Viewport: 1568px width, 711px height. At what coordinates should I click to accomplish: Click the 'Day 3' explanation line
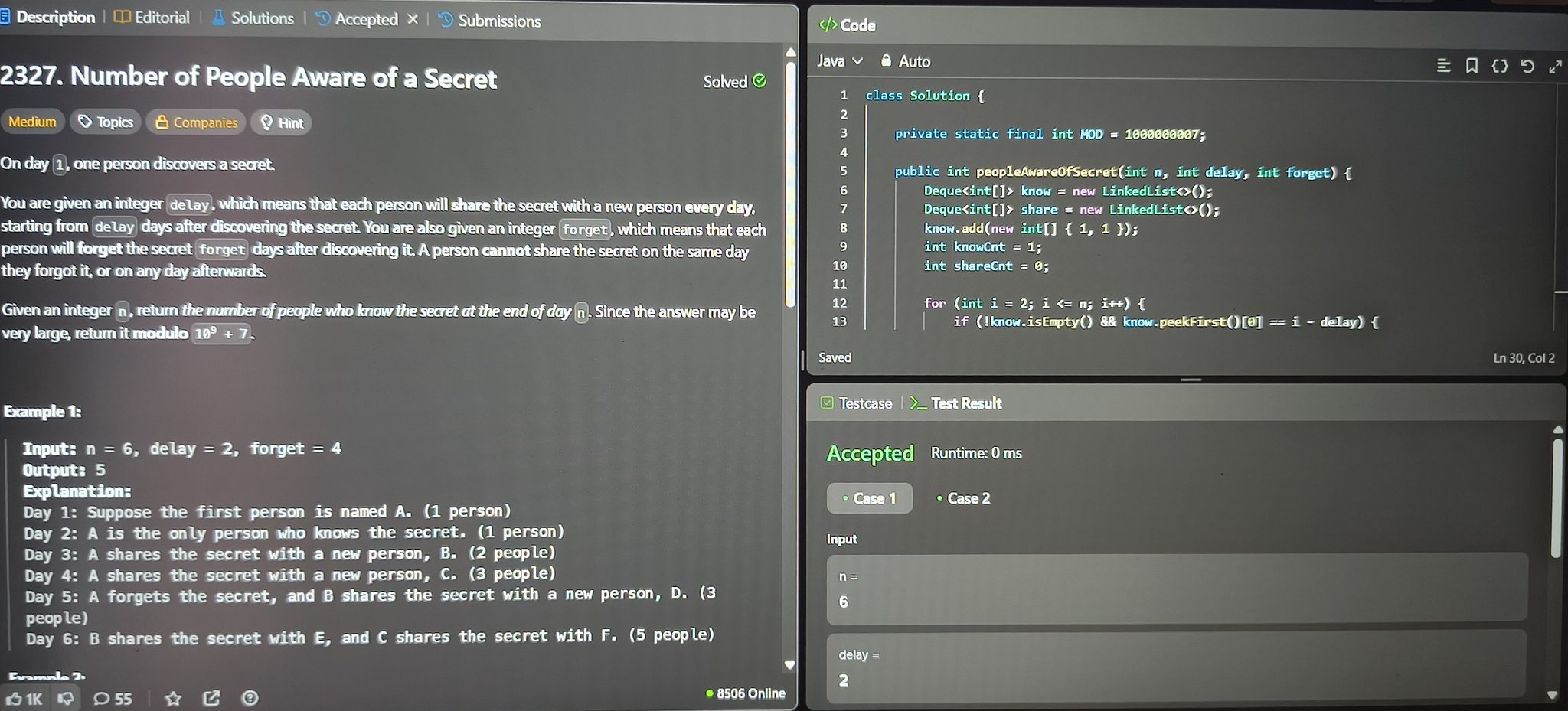pyautogui.click(x=290, y=553)
